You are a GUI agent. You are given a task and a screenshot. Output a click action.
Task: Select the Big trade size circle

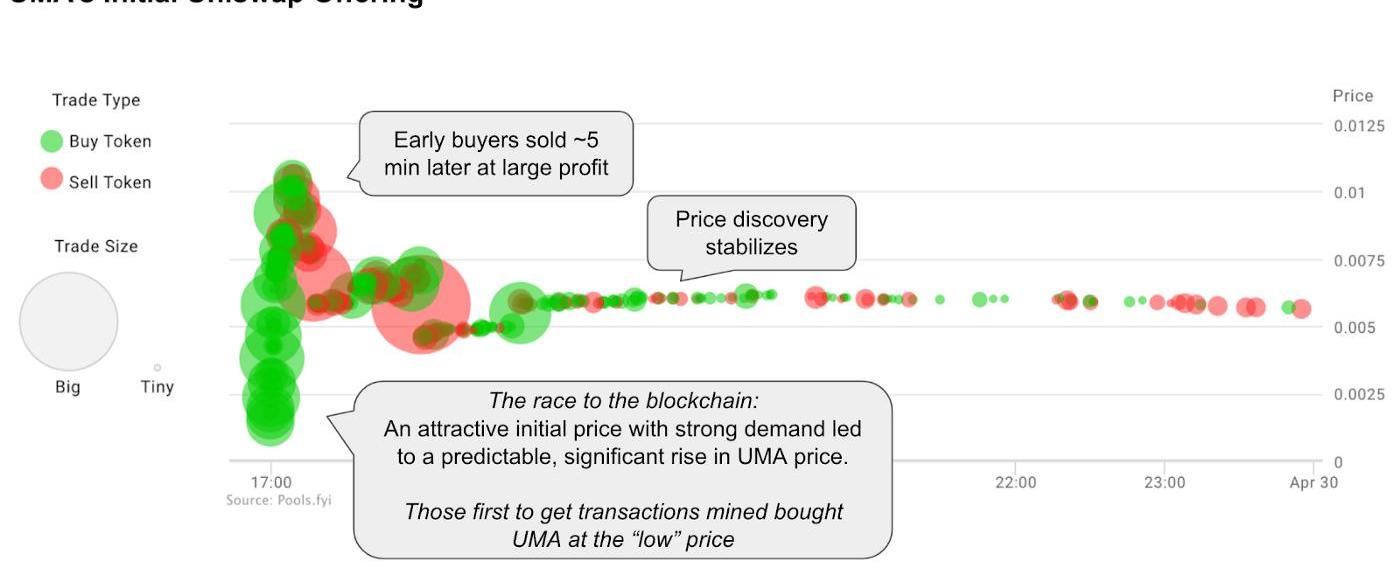[x=69, y=322]
